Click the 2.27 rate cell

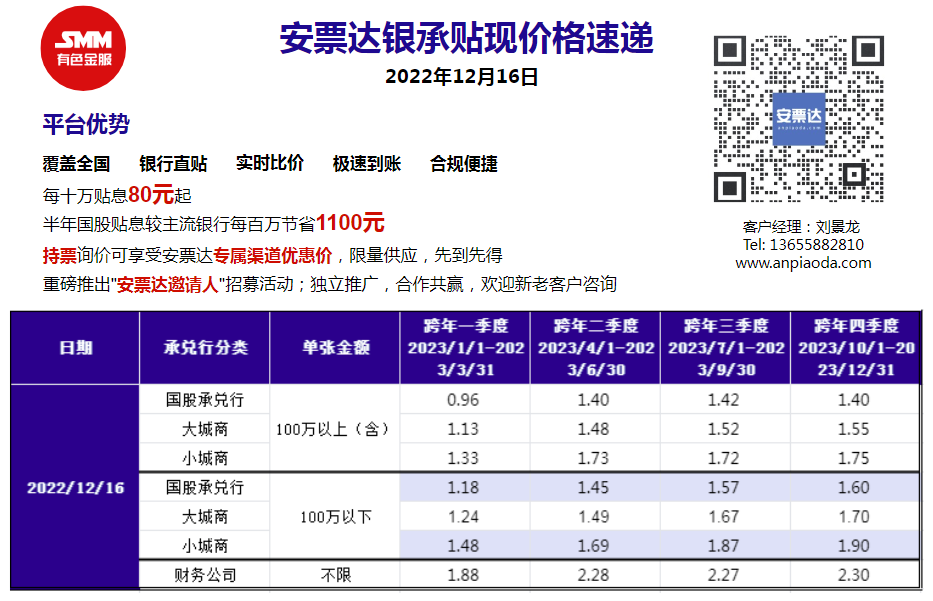point(725,575)
